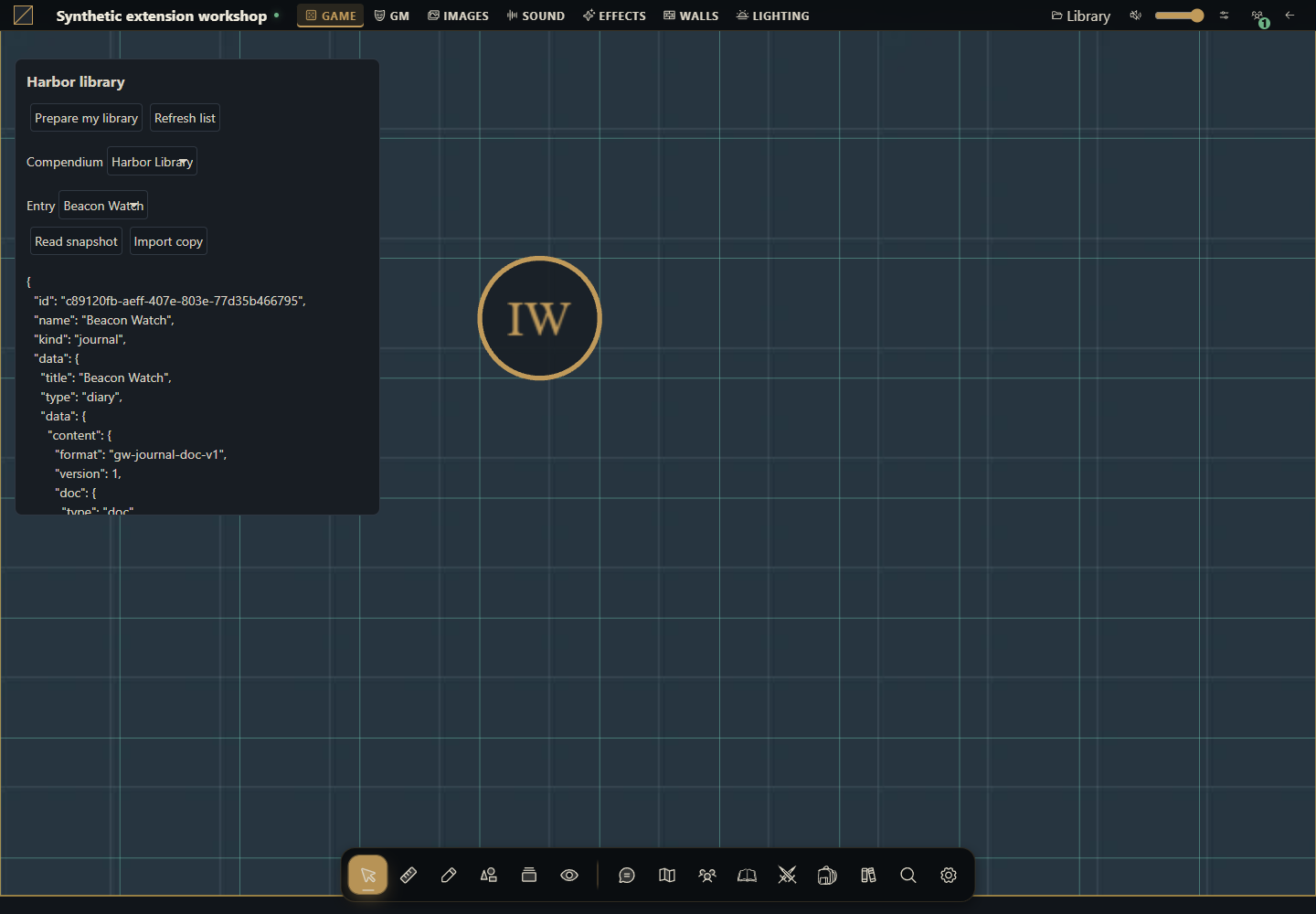1316x914 pixels.
Task: Select the pointer tool in bottom toolbar
Action: coord(368,876)
